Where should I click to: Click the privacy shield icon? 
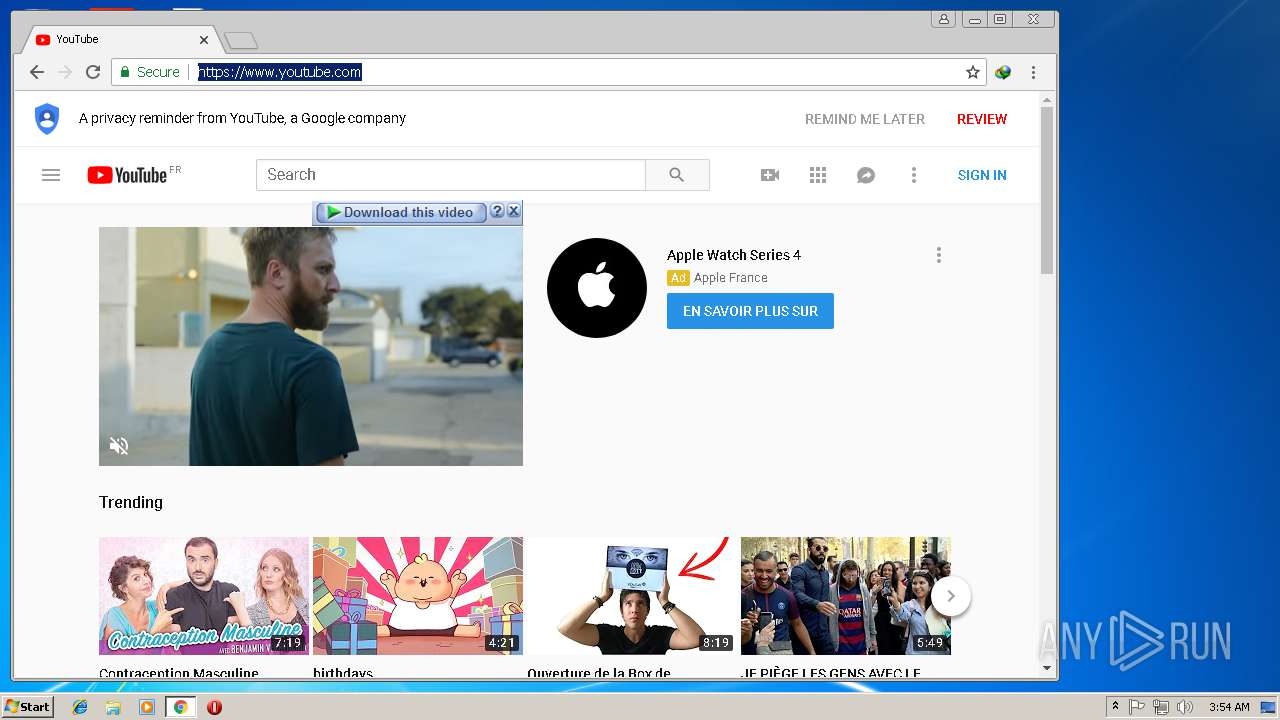click(47, 118)
